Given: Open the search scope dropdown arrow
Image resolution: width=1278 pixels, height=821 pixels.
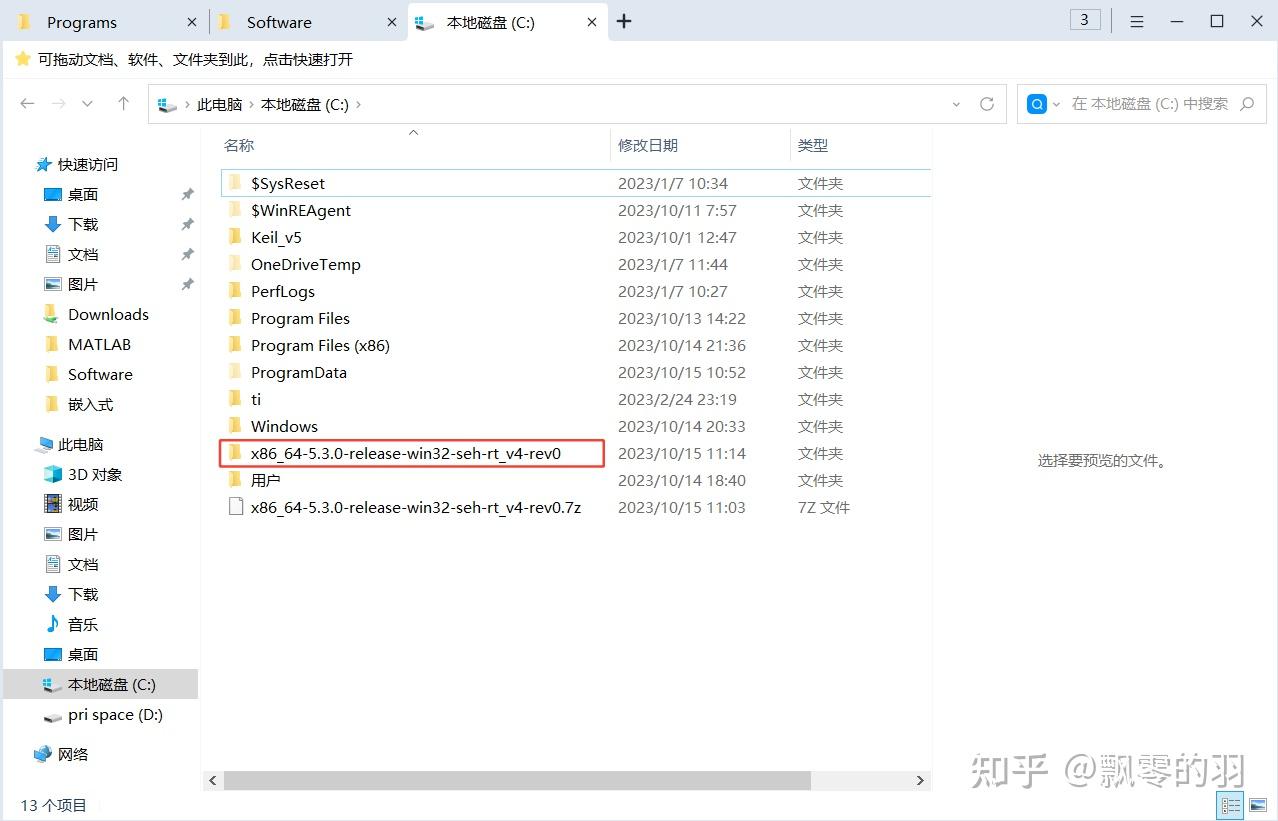Looking at the screenshot, I should [1057, 103].
